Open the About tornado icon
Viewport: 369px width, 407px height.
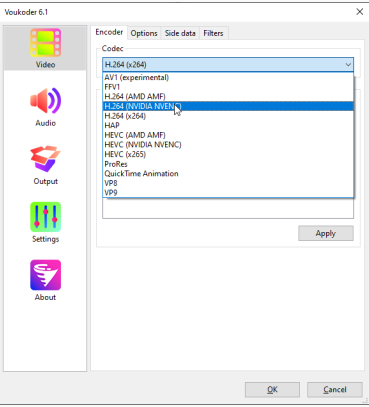tap(45, 275)
